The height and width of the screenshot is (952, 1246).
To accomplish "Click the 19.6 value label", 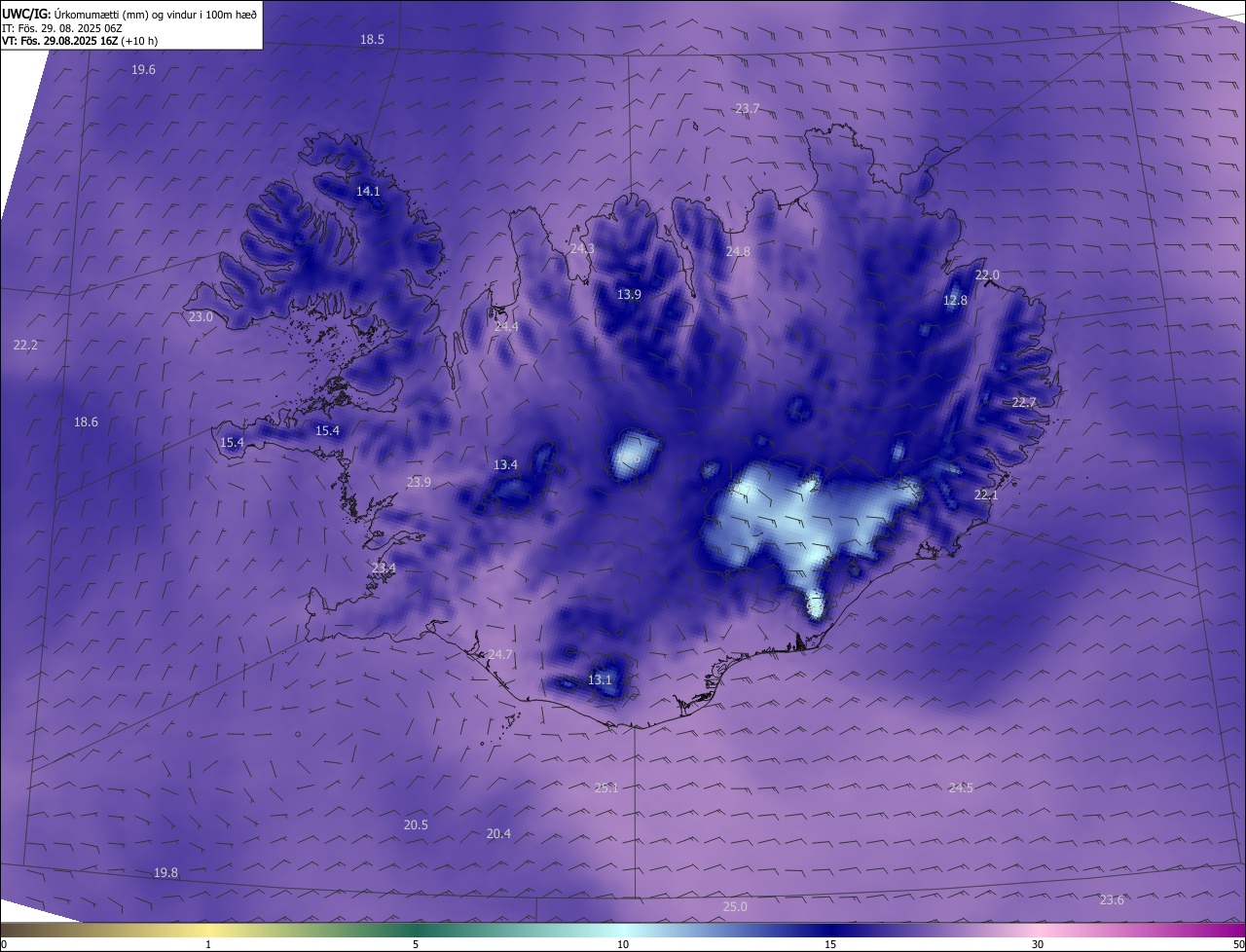I will (x=143, y=70).
